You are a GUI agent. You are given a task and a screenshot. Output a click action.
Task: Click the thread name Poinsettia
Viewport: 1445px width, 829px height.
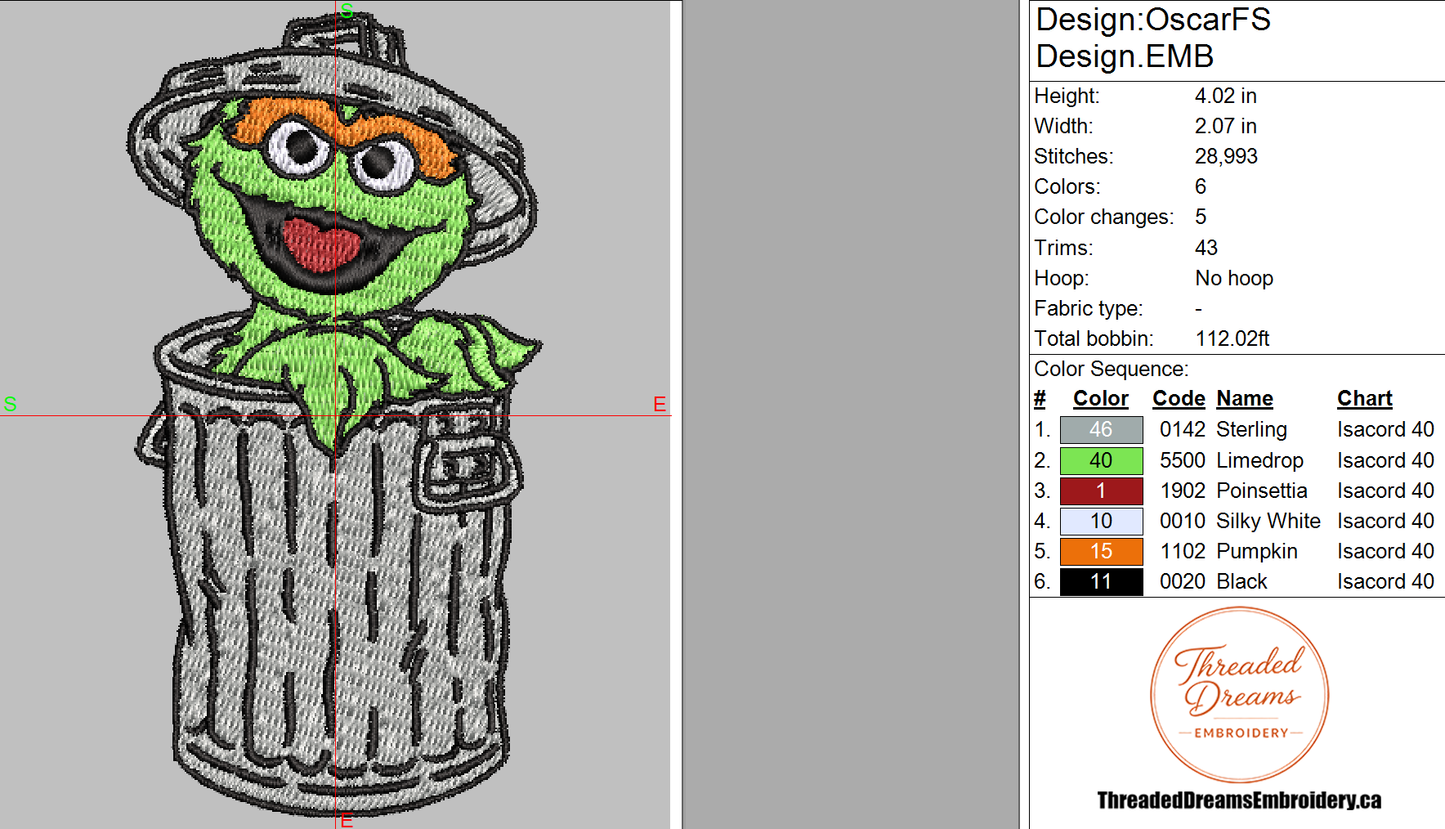1262,491
